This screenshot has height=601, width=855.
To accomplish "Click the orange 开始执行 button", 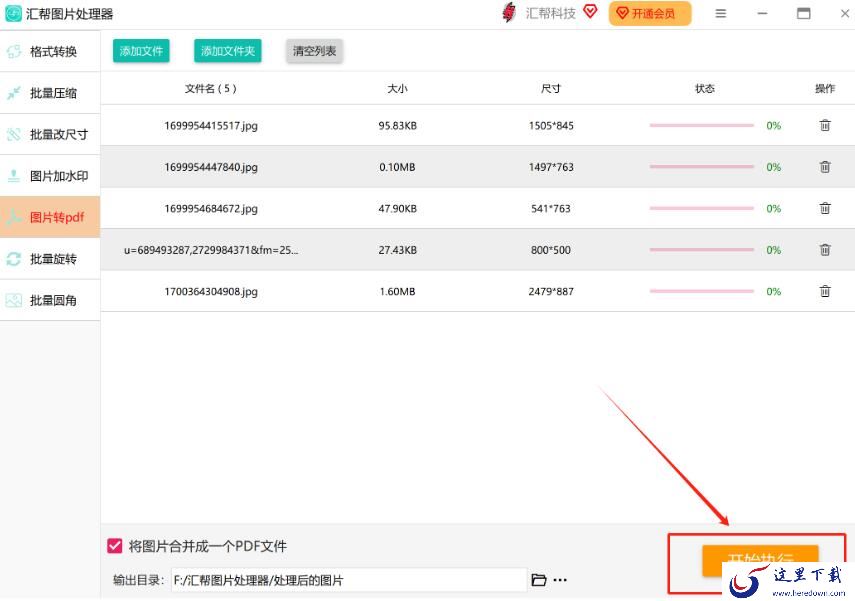I will [760, 560].
